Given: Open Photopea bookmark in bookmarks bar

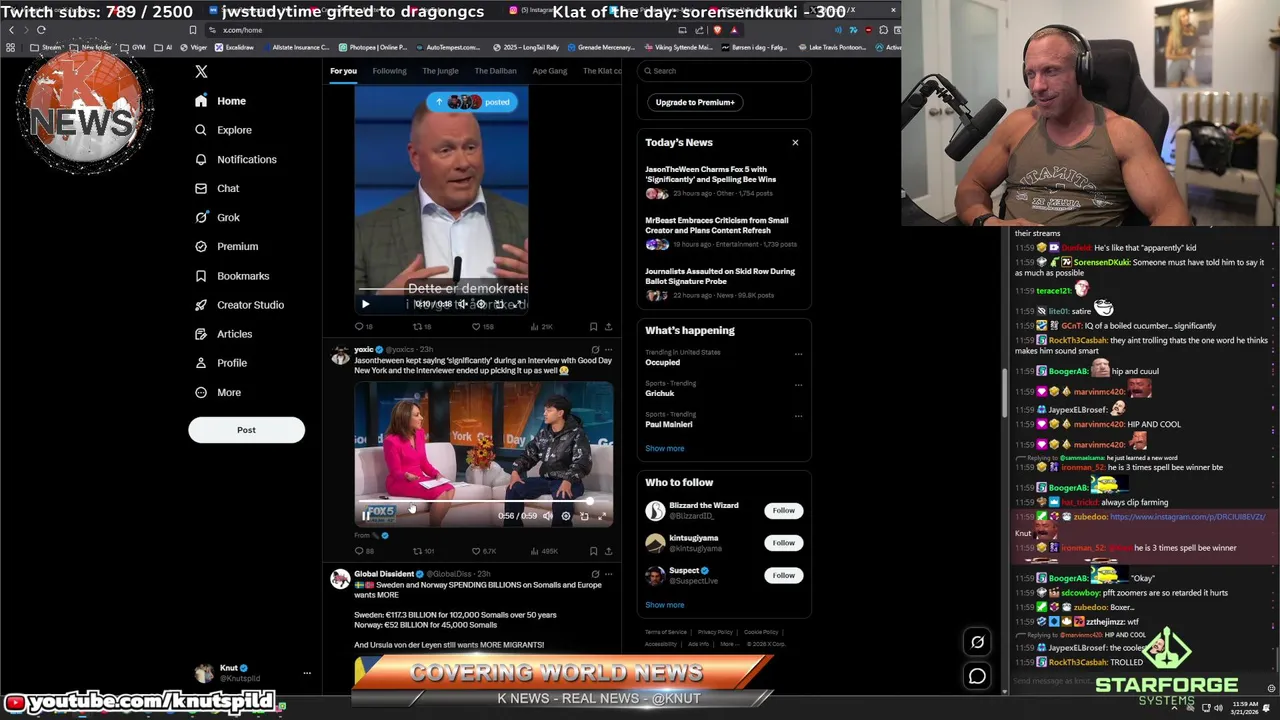Looking at the screenshot, I should coord(374,47).
